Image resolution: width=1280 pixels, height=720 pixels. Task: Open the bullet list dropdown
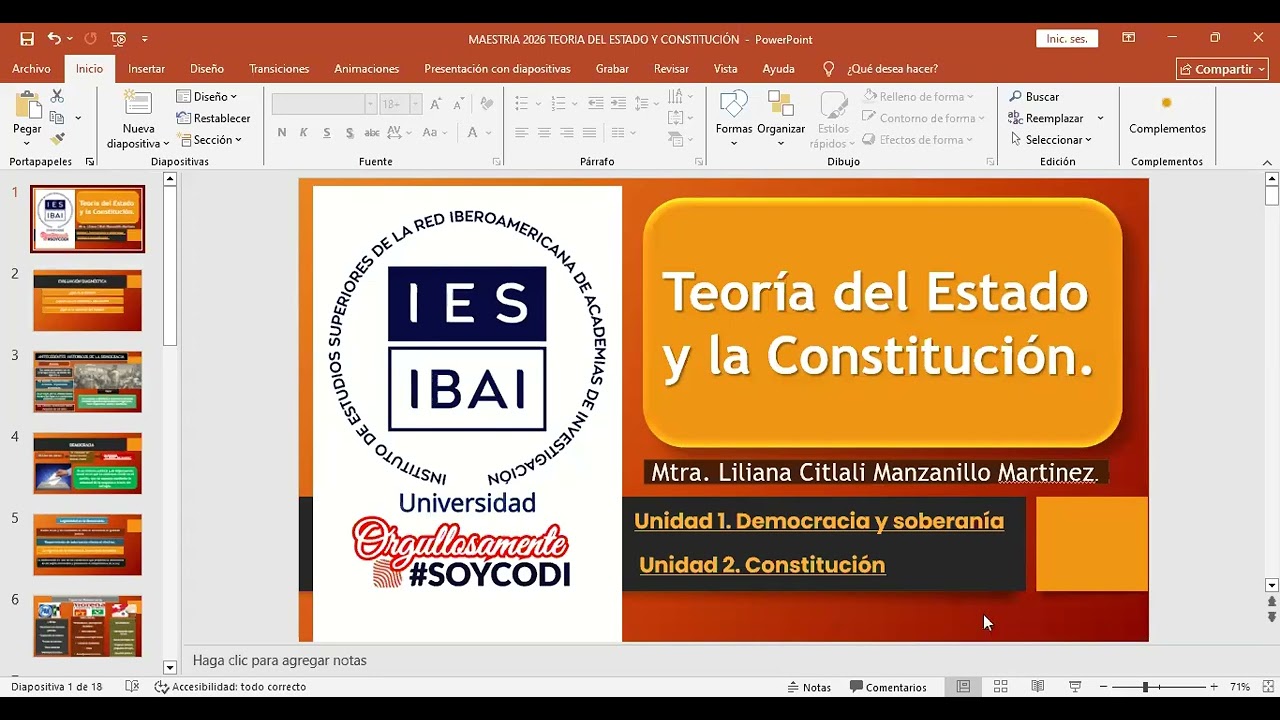tap(538, 104)
